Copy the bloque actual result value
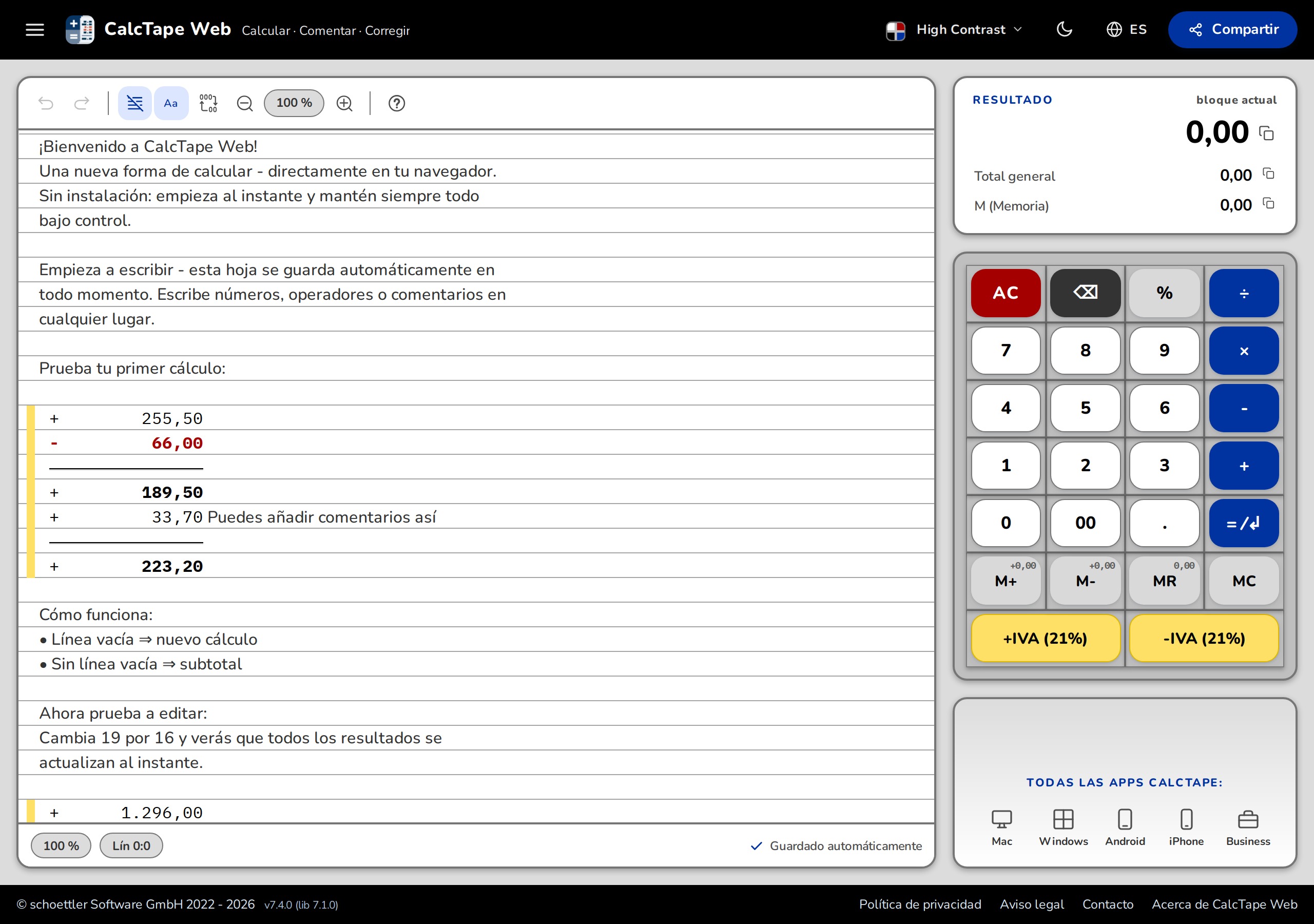 click(x=1266, y=133)
